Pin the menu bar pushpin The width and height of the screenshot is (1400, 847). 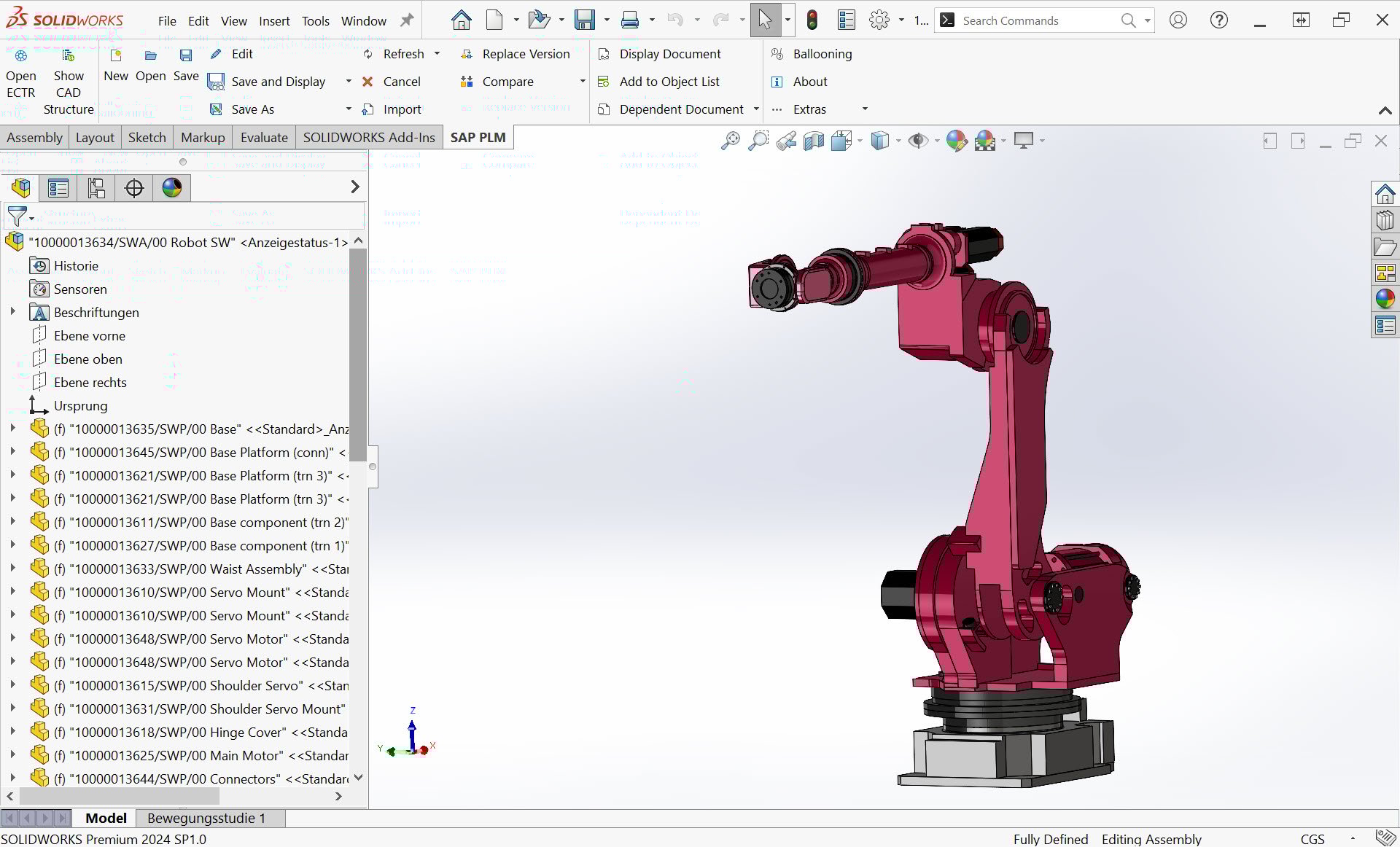[x=407, y=20]
